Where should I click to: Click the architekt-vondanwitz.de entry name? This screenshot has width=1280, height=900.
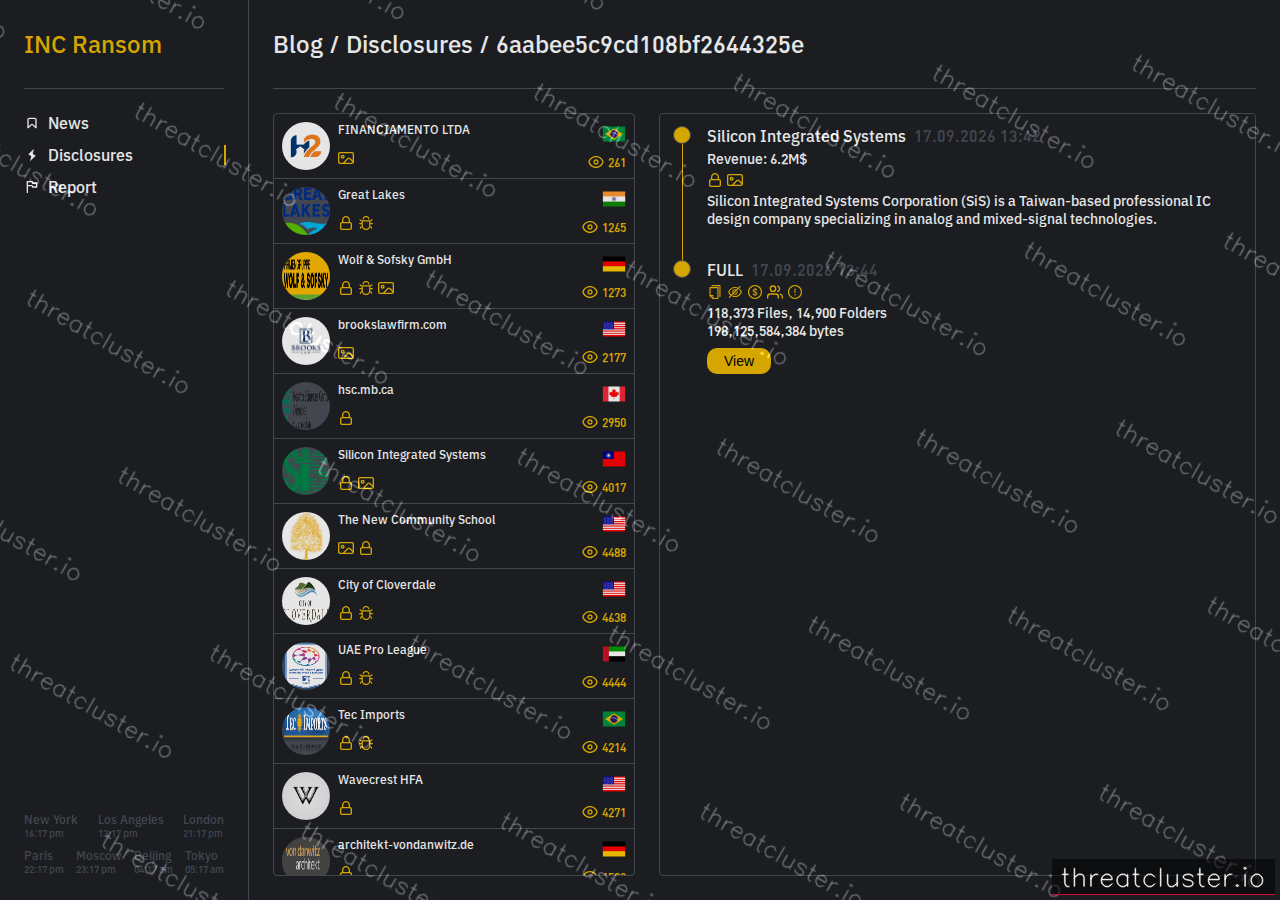point(406,845)
